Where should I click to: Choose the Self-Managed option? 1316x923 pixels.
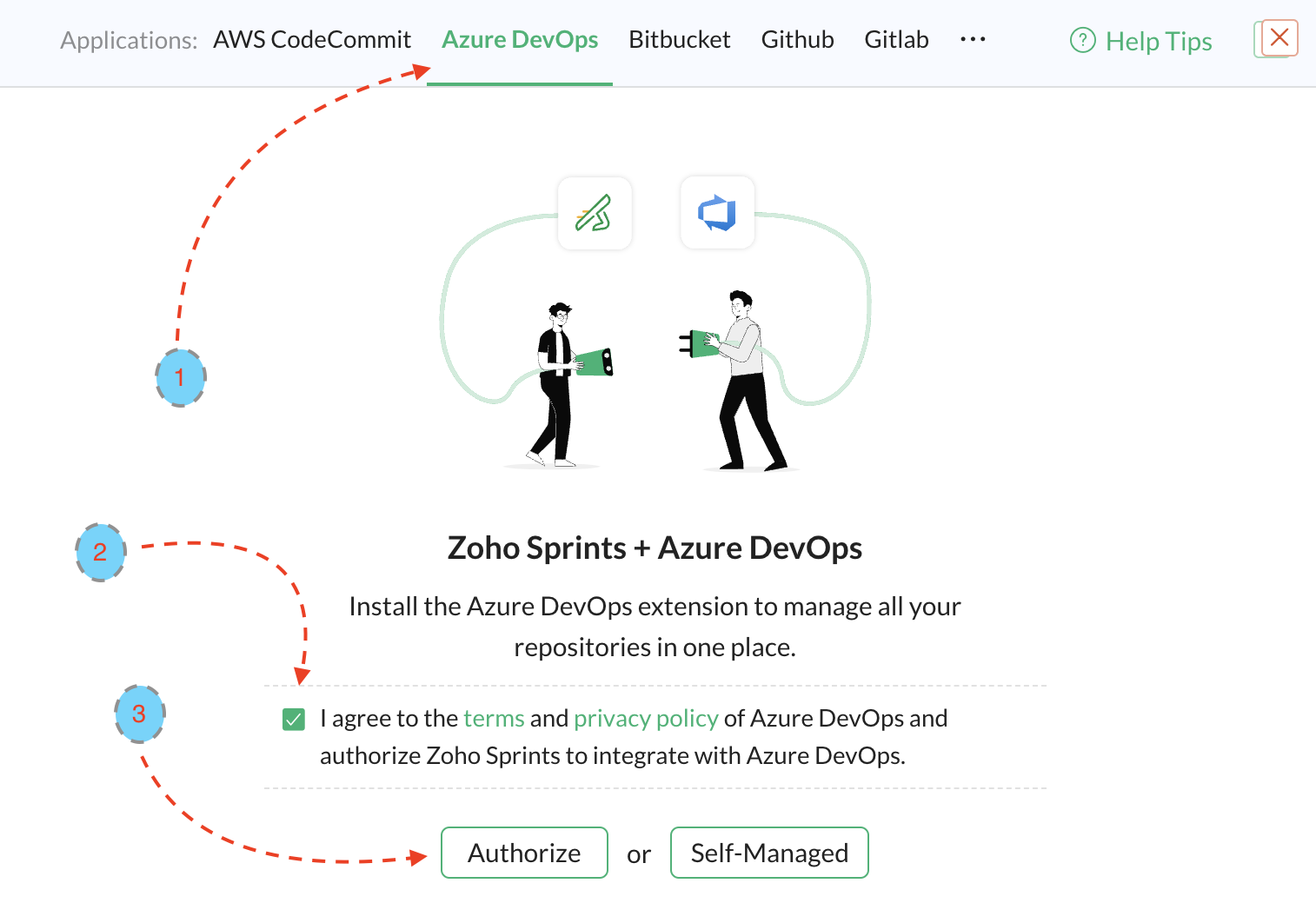(769, 853)
